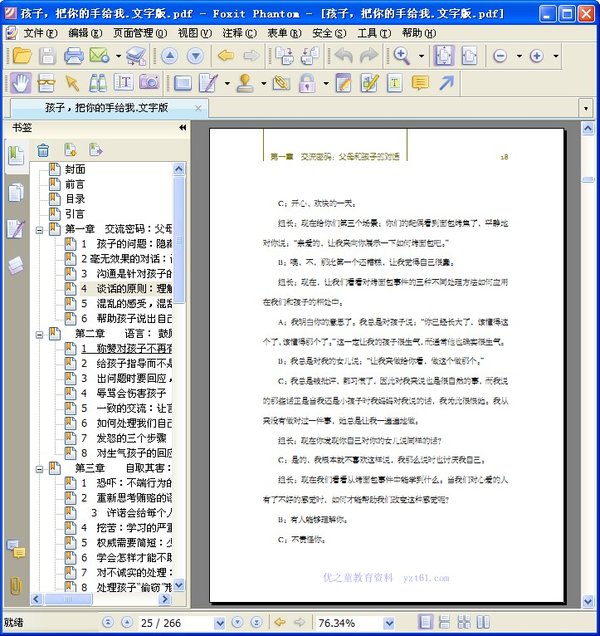Open the 页面管理 menu
The height and width of the screenshot is (636, 600).
[140, 33]
